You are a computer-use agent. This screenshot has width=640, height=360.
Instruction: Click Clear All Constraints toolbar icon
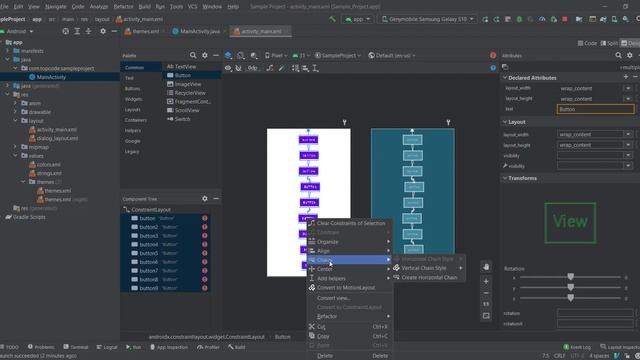(x=270, y=68)
